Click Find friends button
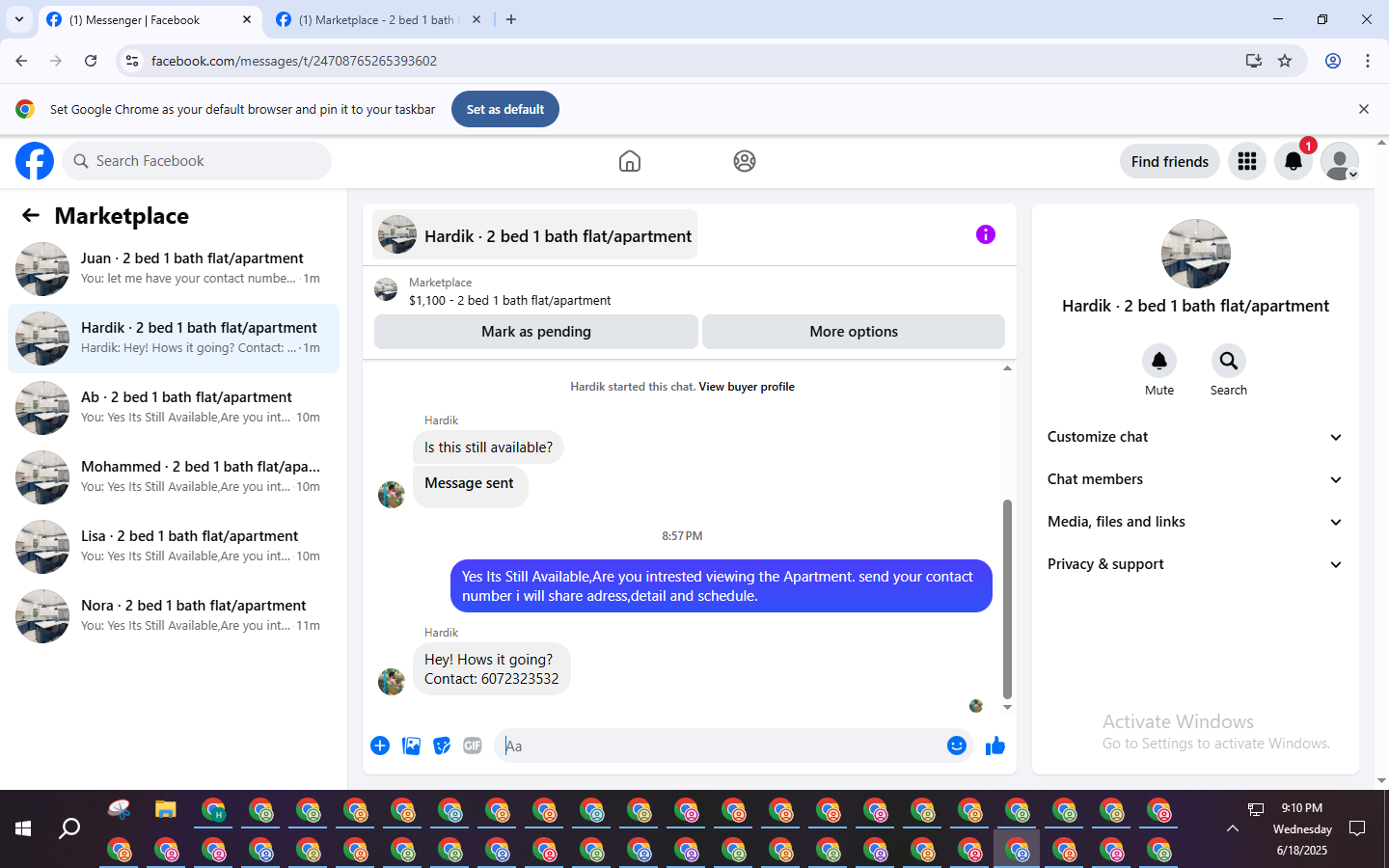Image resolution: width=1389 pixels, height=868 pixels. coord(1170,161)
